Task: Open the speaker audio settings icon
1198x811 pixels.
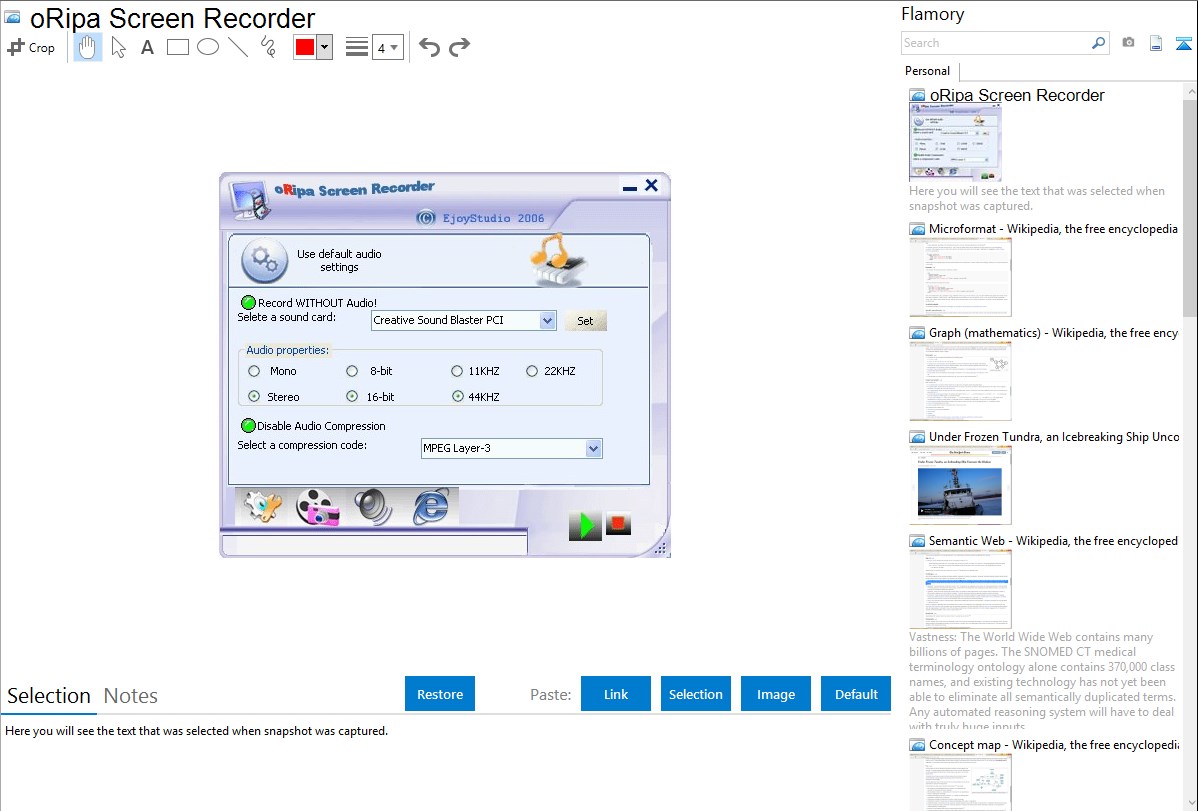Action: coord(373,507)
